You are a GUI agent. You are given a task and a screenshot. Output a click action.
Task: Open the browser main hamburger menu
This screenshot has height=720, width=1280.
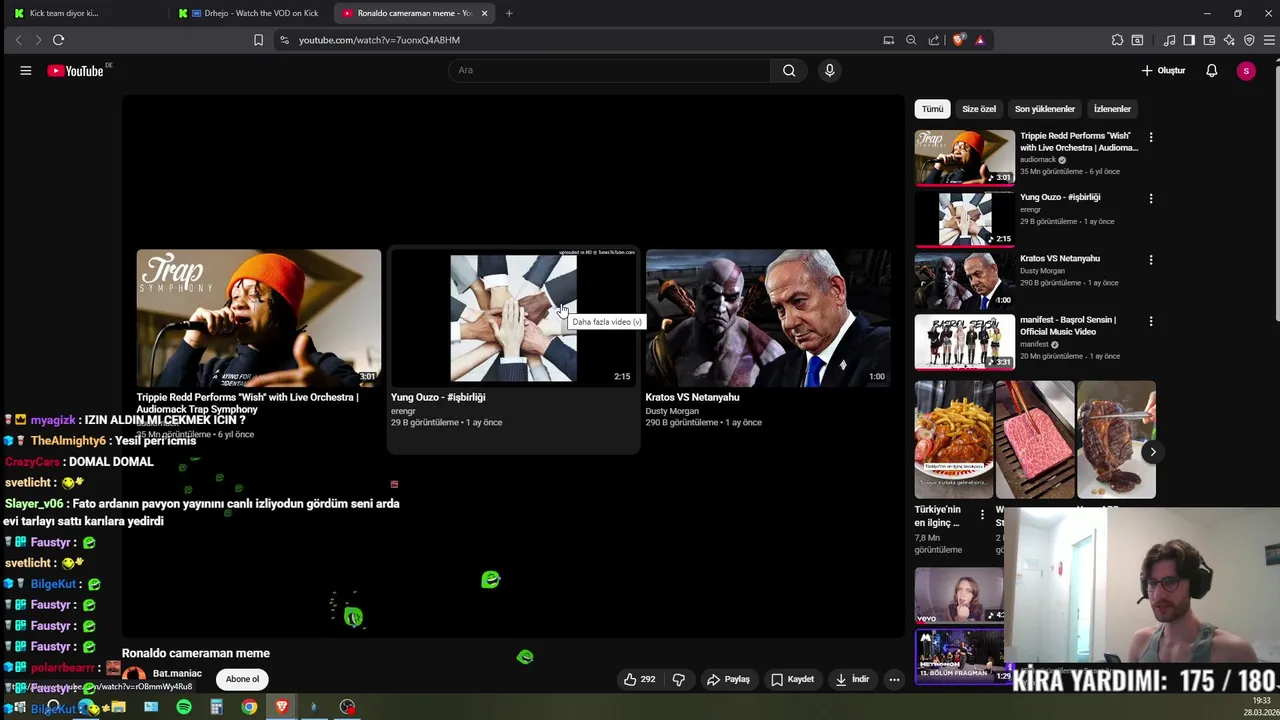1269,40
